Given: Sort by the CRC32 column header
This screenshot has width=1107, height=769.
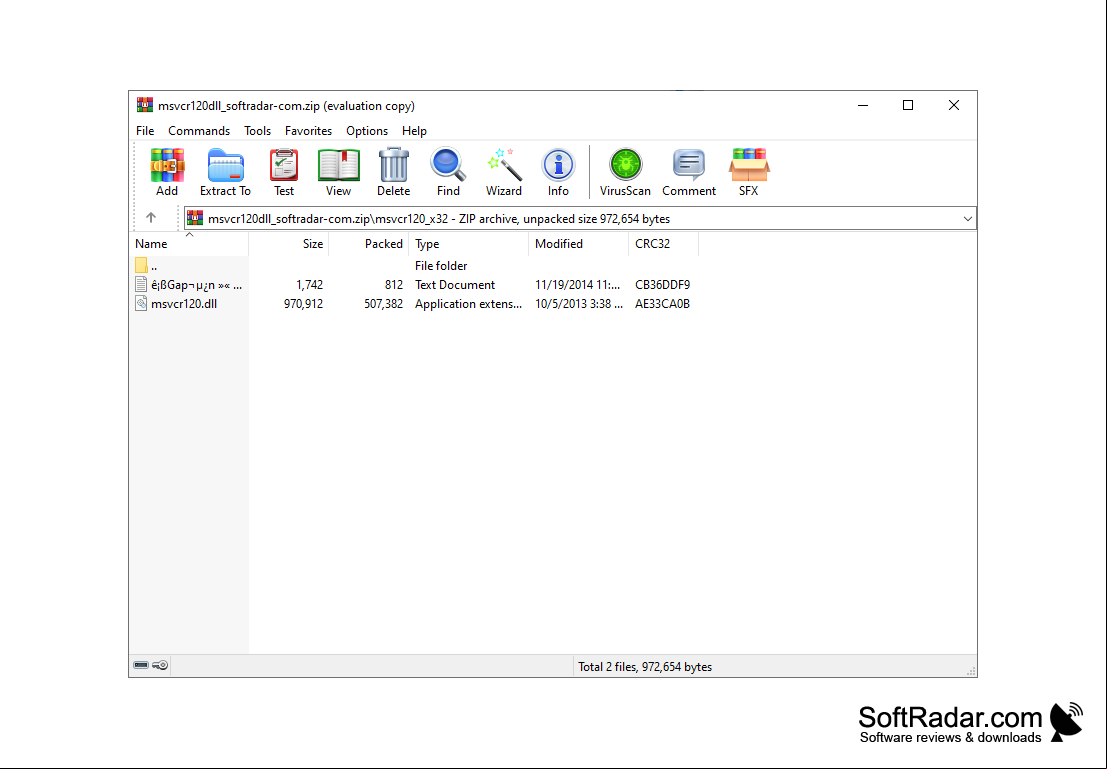Looking at the screenshot, I should [x=663, y=244].
